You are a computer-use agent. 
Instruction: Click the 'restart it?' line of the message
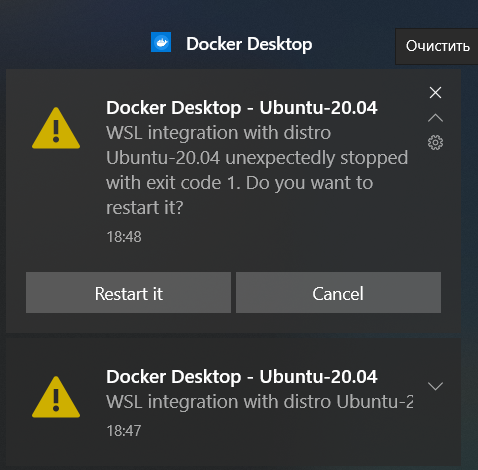(x=145, y=208)
